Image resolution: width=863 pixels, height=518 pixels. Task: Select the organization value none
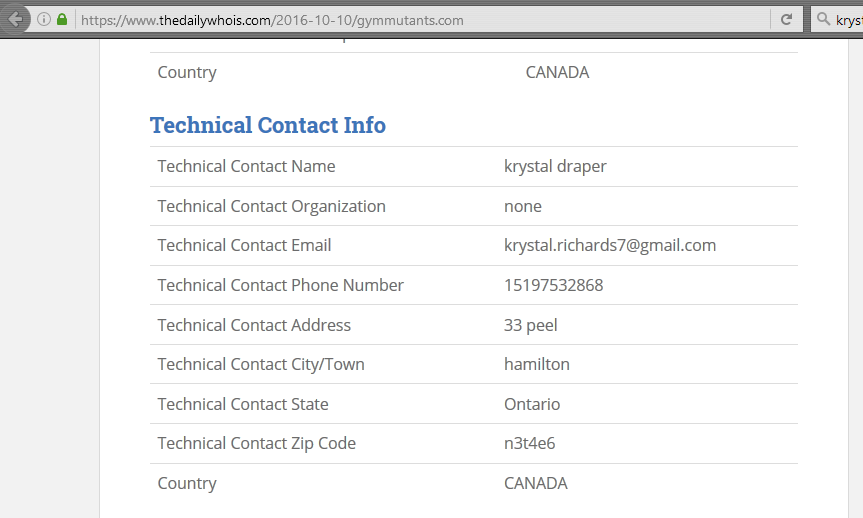tap(522, 206)
